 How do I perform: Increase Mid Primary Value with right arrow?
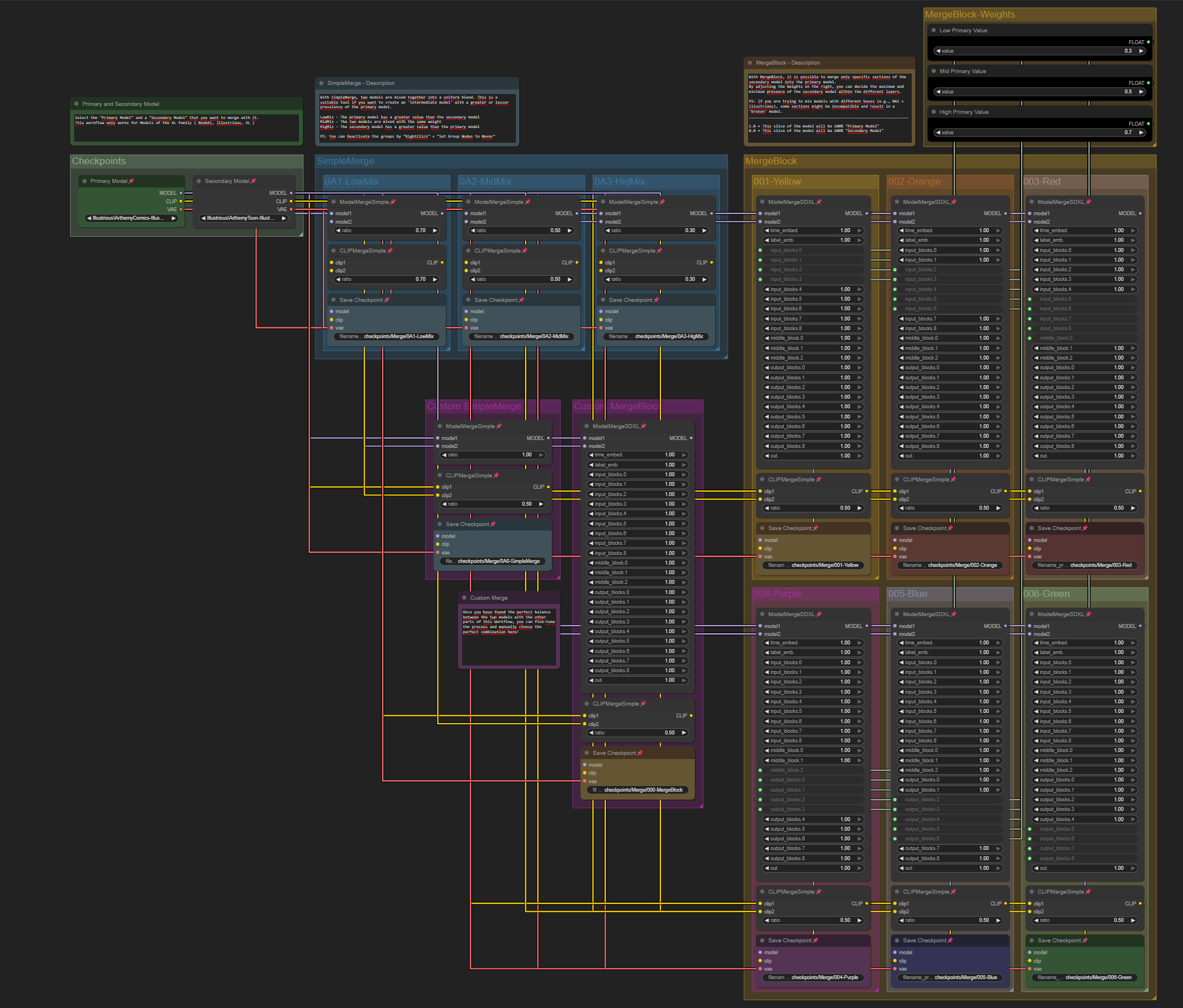(1141, 92)
